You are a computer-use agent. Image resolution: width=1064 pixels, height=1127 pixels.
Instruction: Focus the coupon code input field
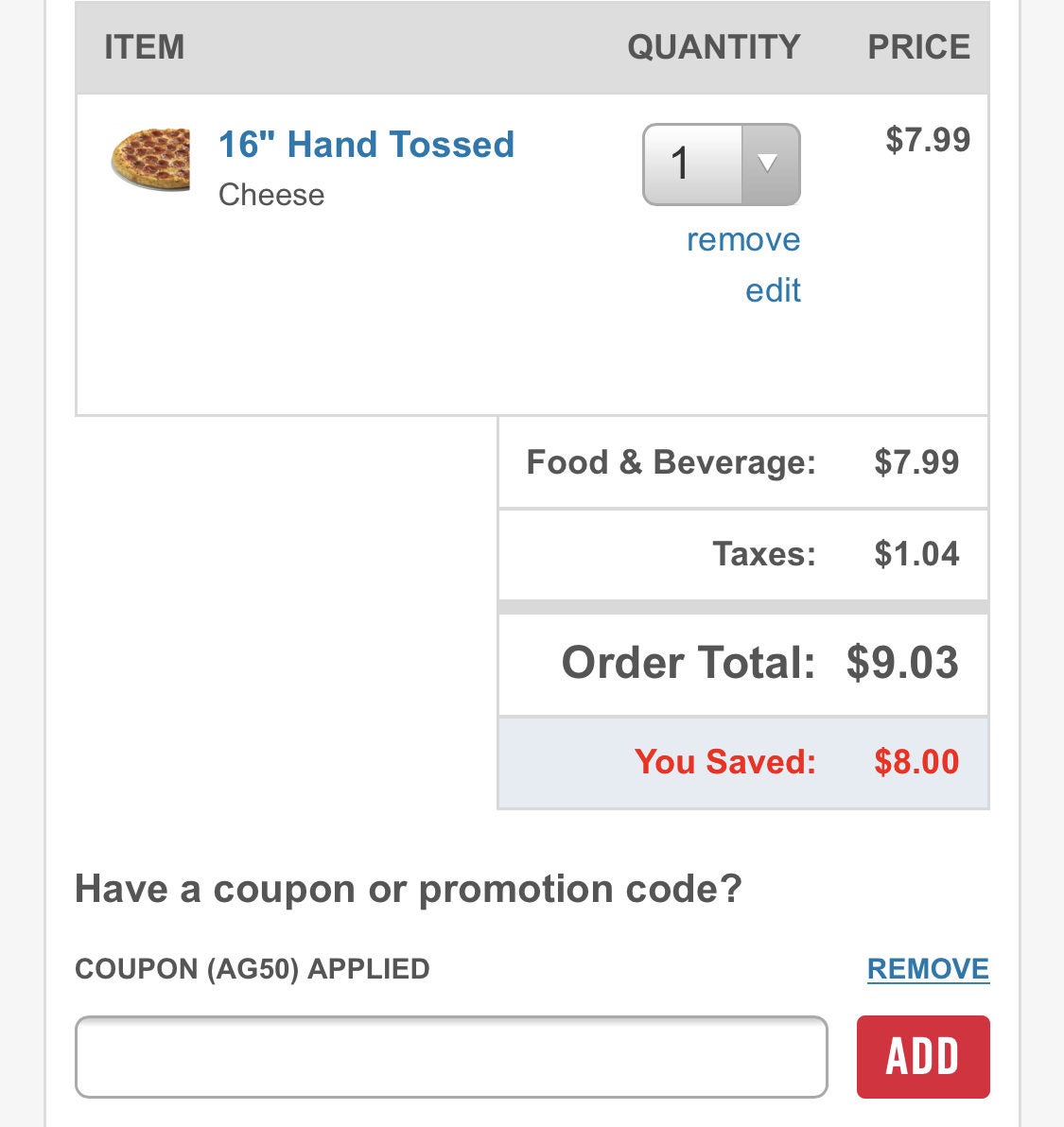click(451, 1057)
